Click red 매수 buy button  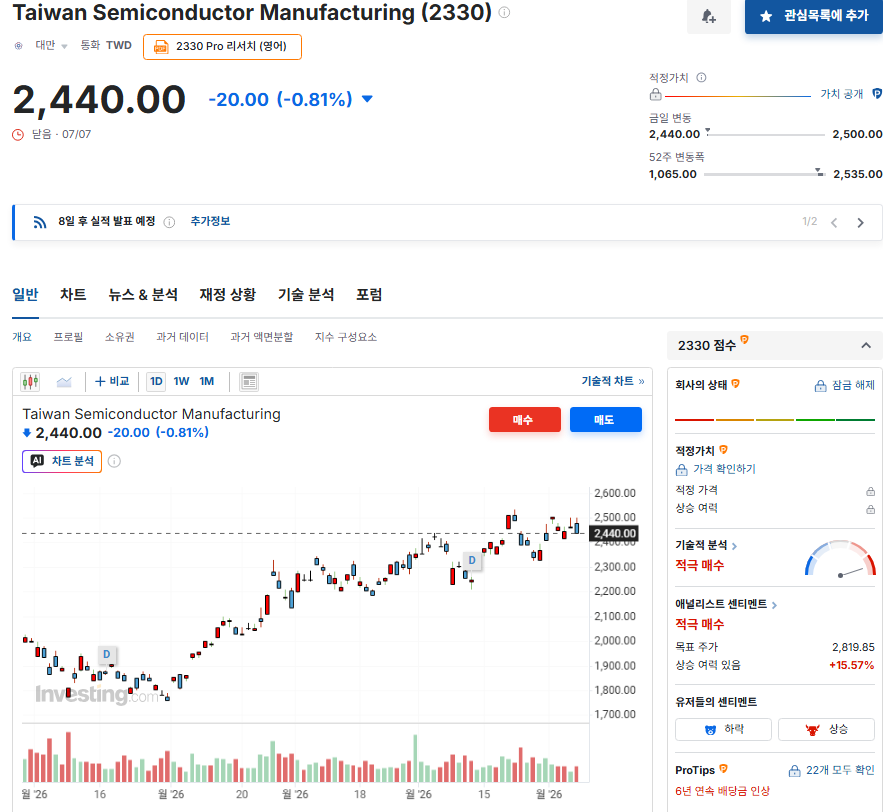click(x=525, y=420)
